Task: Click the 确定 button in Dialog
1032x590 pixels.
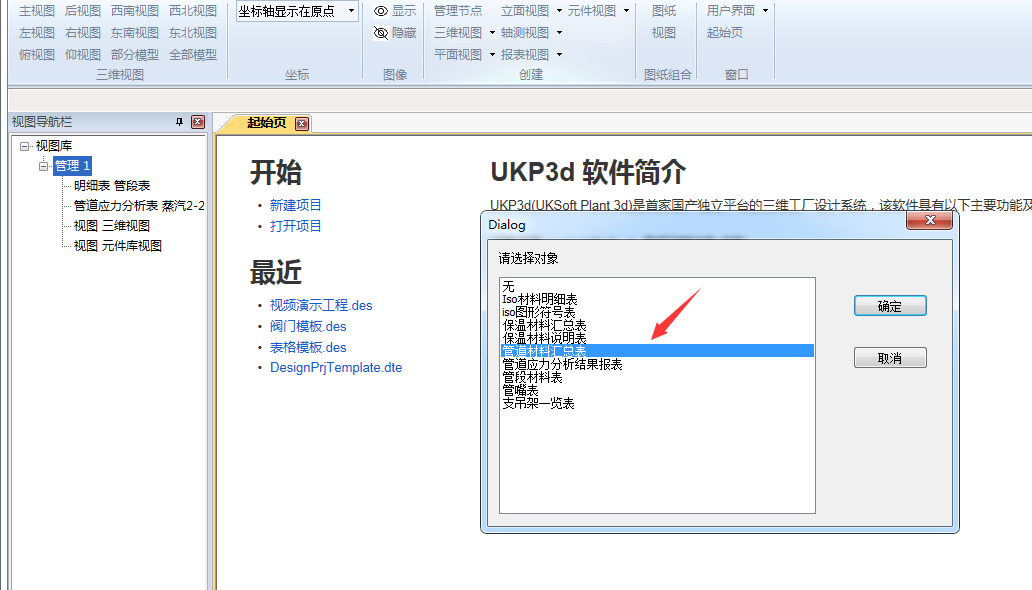Action: point(889,306)
